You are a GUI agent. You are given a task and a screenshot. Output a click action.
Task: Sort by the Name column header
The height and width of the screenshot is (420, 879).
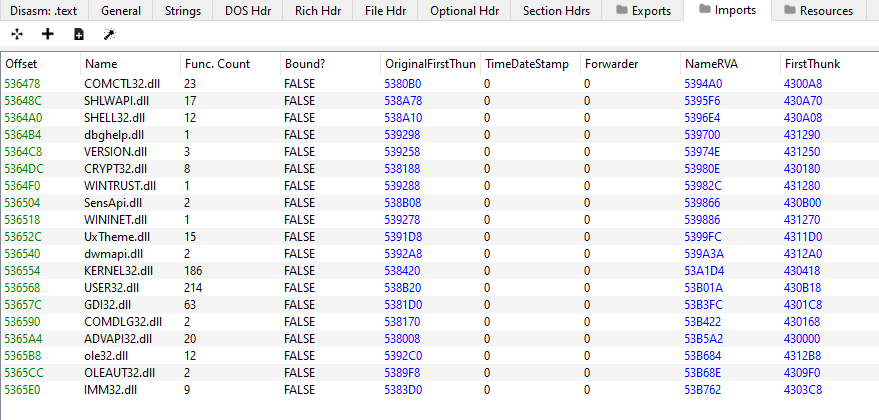tap(131, 64)
